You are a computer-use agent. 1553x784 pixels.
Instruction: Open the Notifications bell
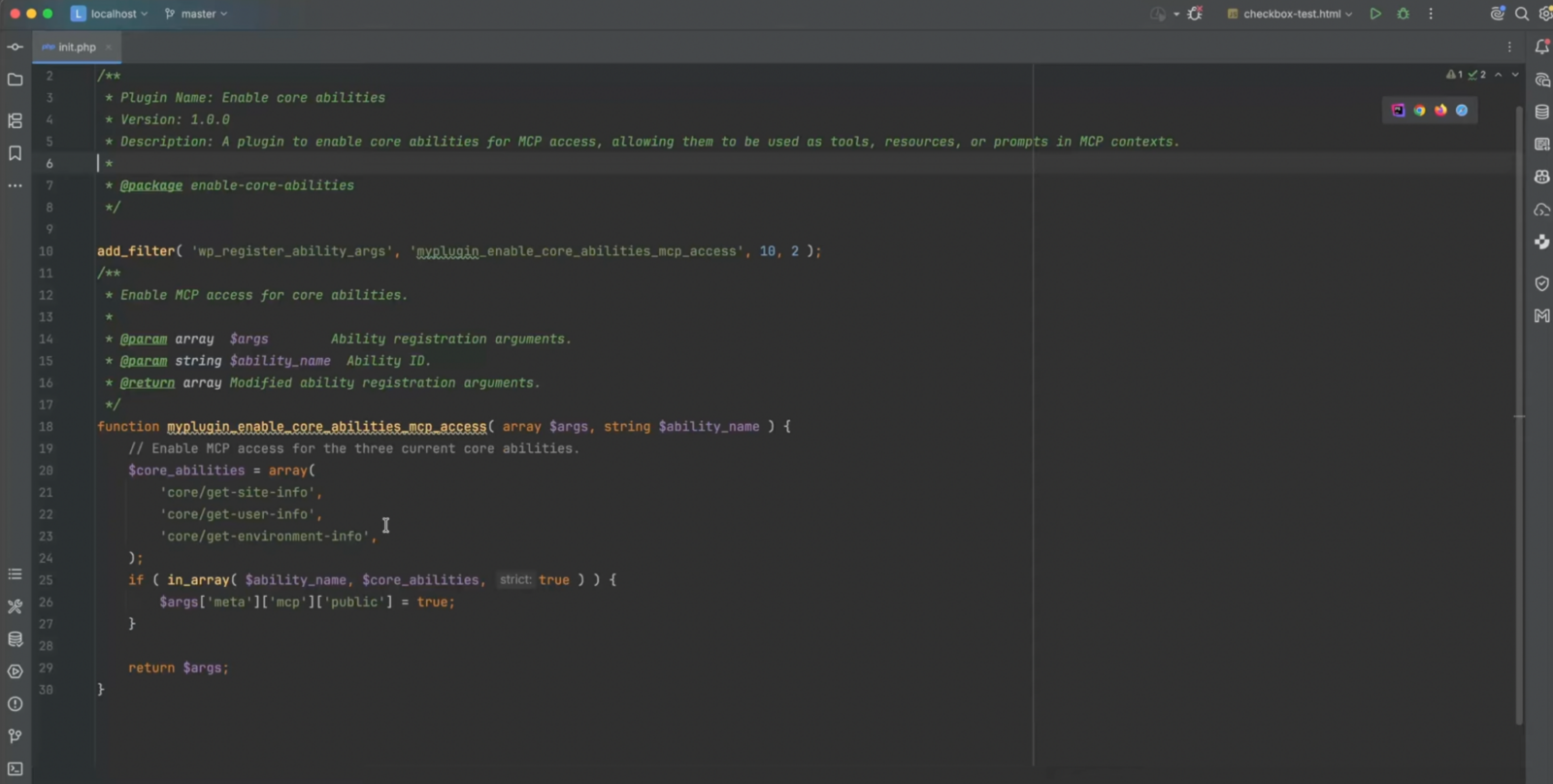1541,47
